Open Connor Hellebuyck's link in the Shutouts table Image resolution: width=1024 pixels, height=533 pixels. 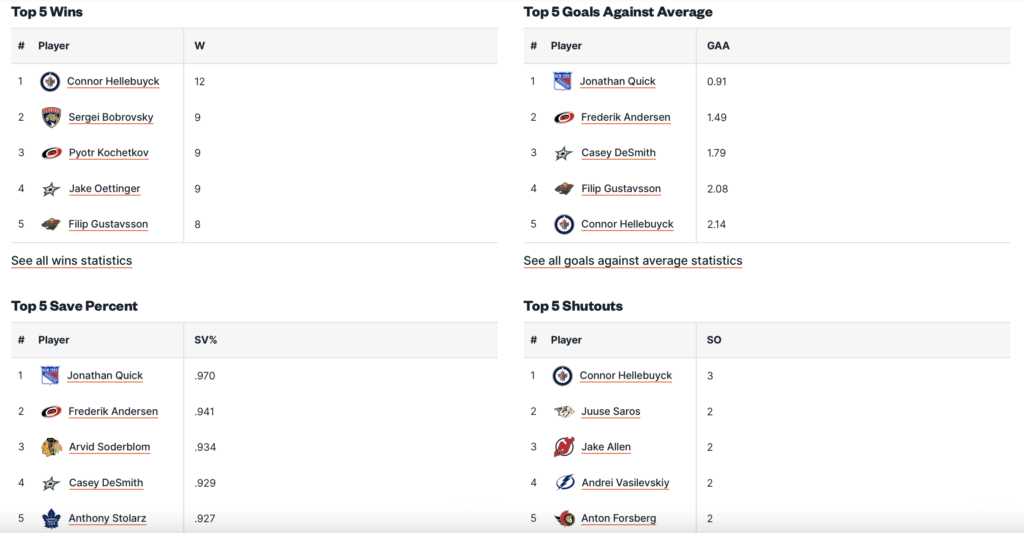(x=625, y=376)
